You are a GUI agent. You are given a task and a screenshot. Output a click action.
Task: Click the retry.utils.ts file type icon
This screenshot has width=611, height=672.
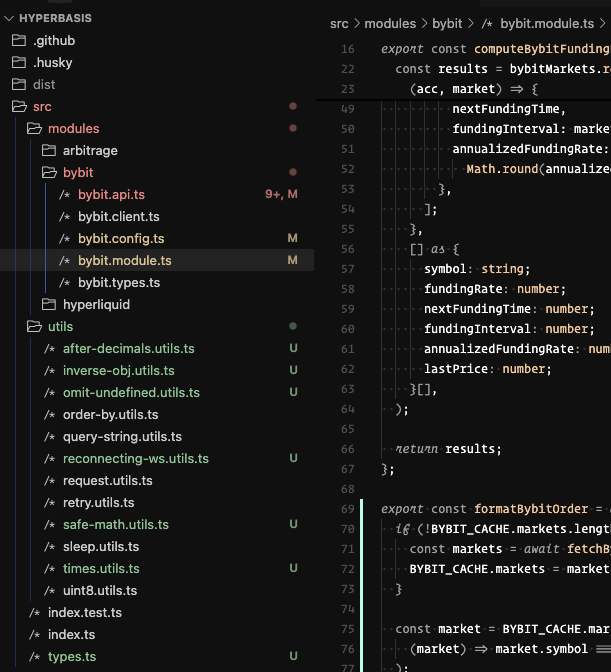(50, 502)
